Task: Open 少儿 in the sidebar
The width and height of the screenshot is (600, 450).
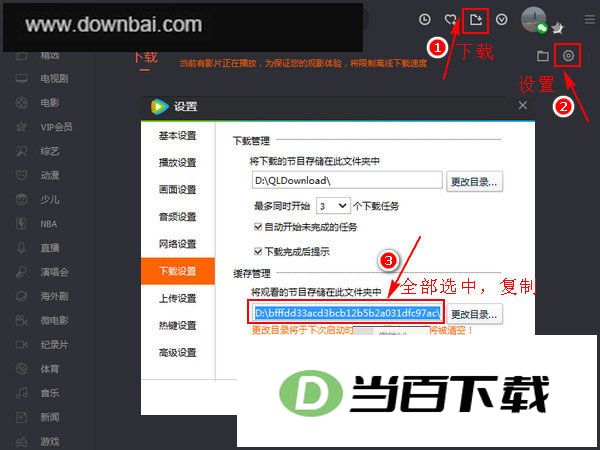Action: point(50,200)
